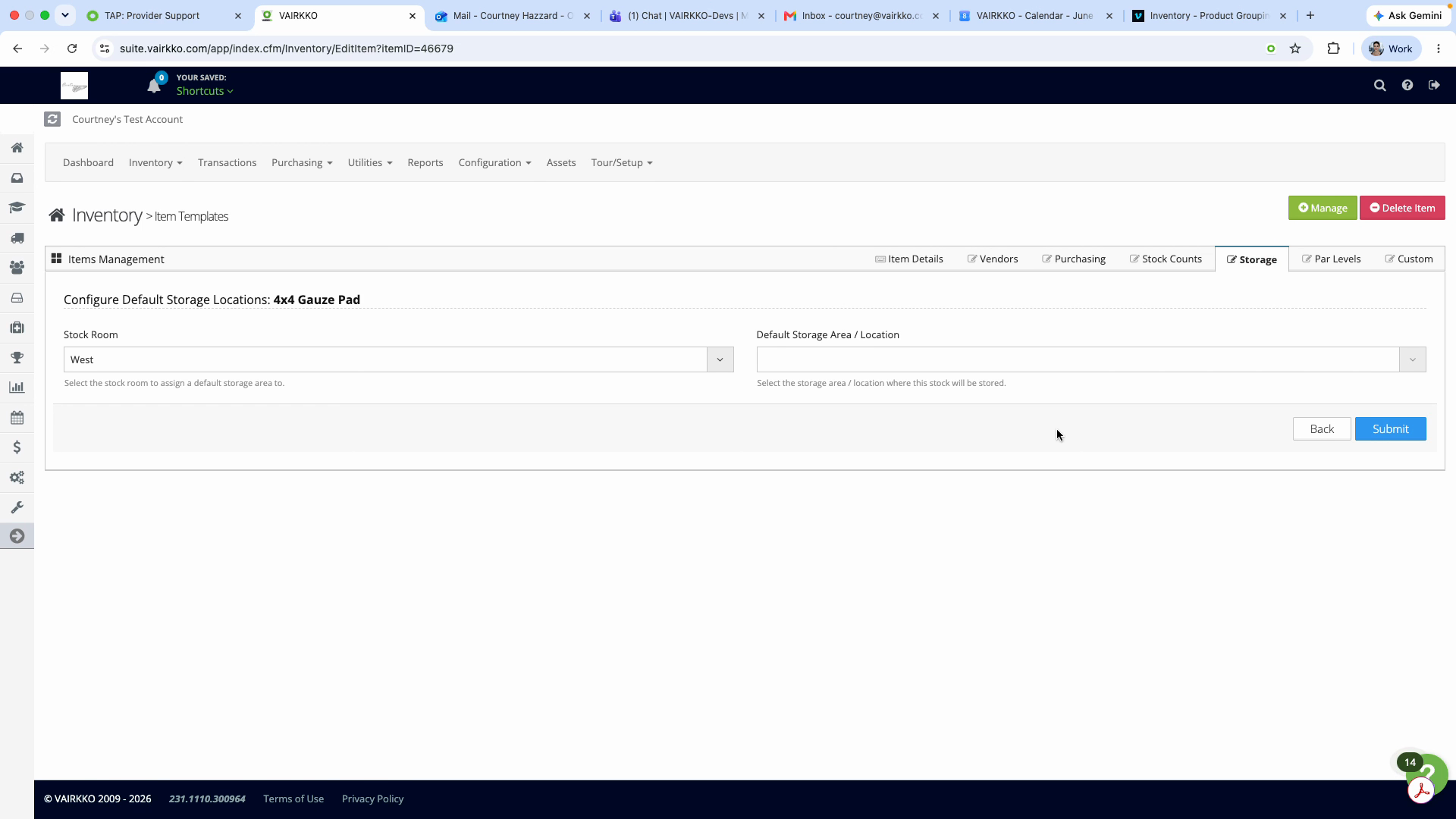This screenshot has width=1456, height=819.
Task: Go to Dashboard in the navbar
Action: (88, 162)
